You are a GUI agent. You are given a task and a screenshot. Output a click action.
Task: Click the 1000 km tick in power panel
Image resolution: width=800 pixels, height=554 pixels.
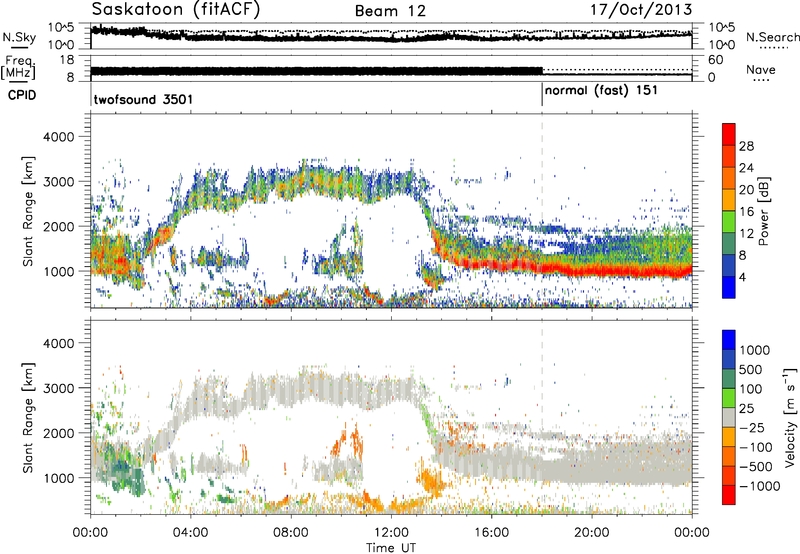pos(58,271)
